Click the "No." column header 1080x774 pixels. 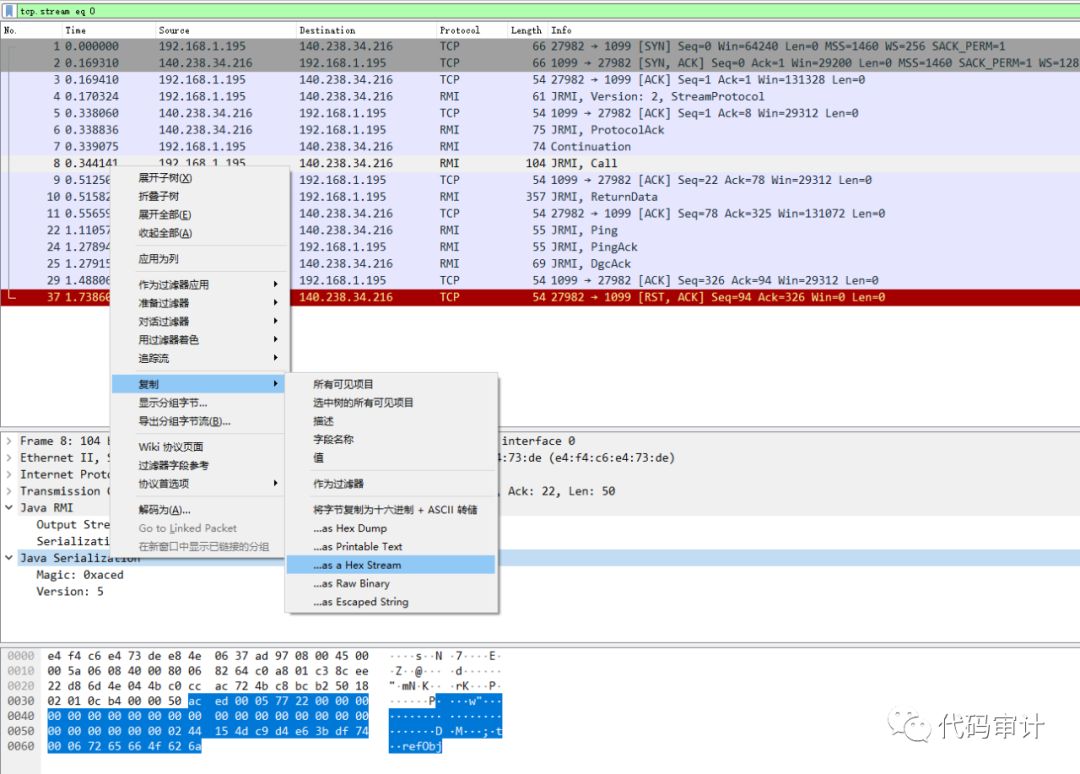10,30
